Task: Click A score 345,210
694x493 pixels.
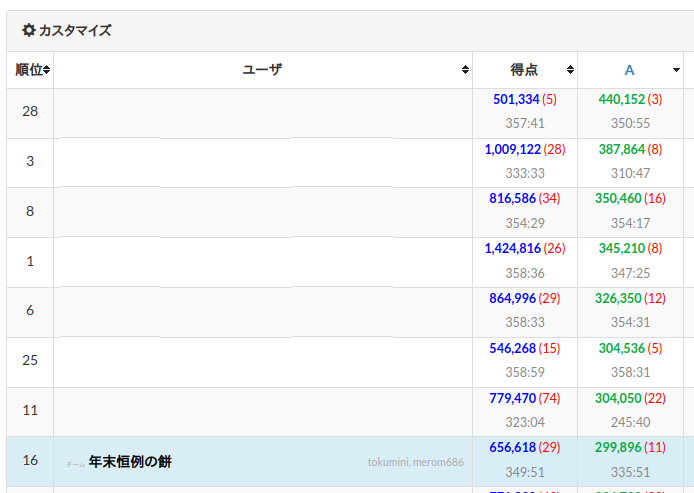Action: point(621,248)
